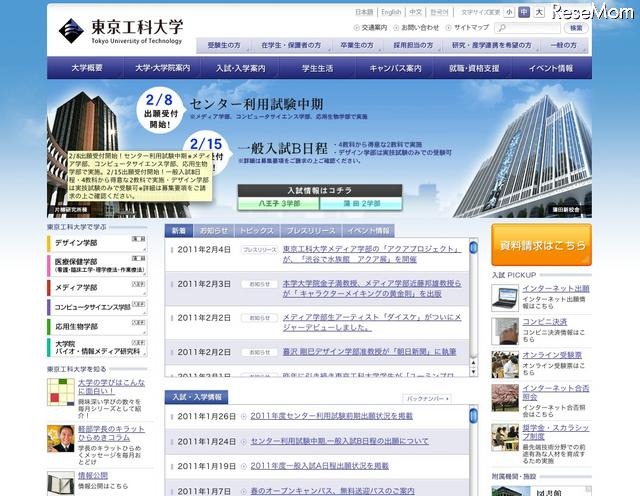Open デザイン学部 faculty item
The height and width of the screenshot is (496, 640).
97,243
